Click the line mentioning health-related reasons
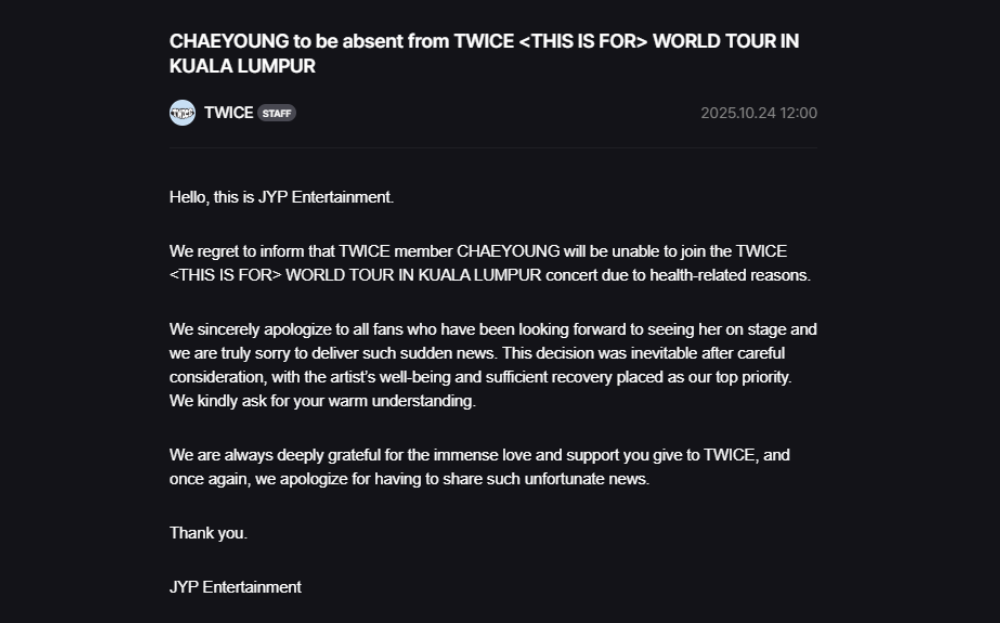Image resolution: width=1000 pixels, height=623 pixels. click(x=490, y=275)
